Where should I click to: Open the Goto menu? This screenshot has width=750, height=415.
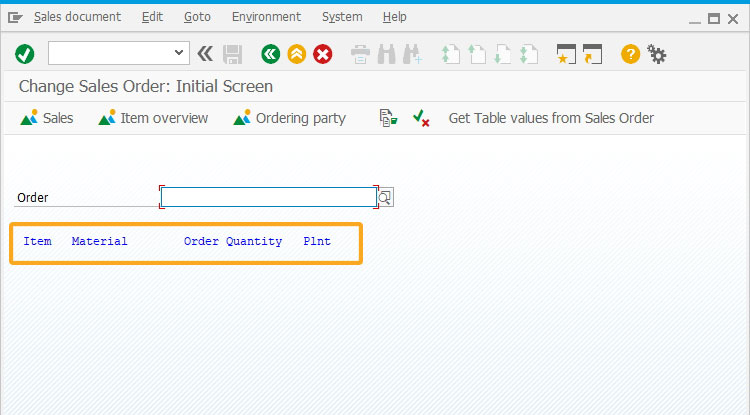click(x=198, y=17)
